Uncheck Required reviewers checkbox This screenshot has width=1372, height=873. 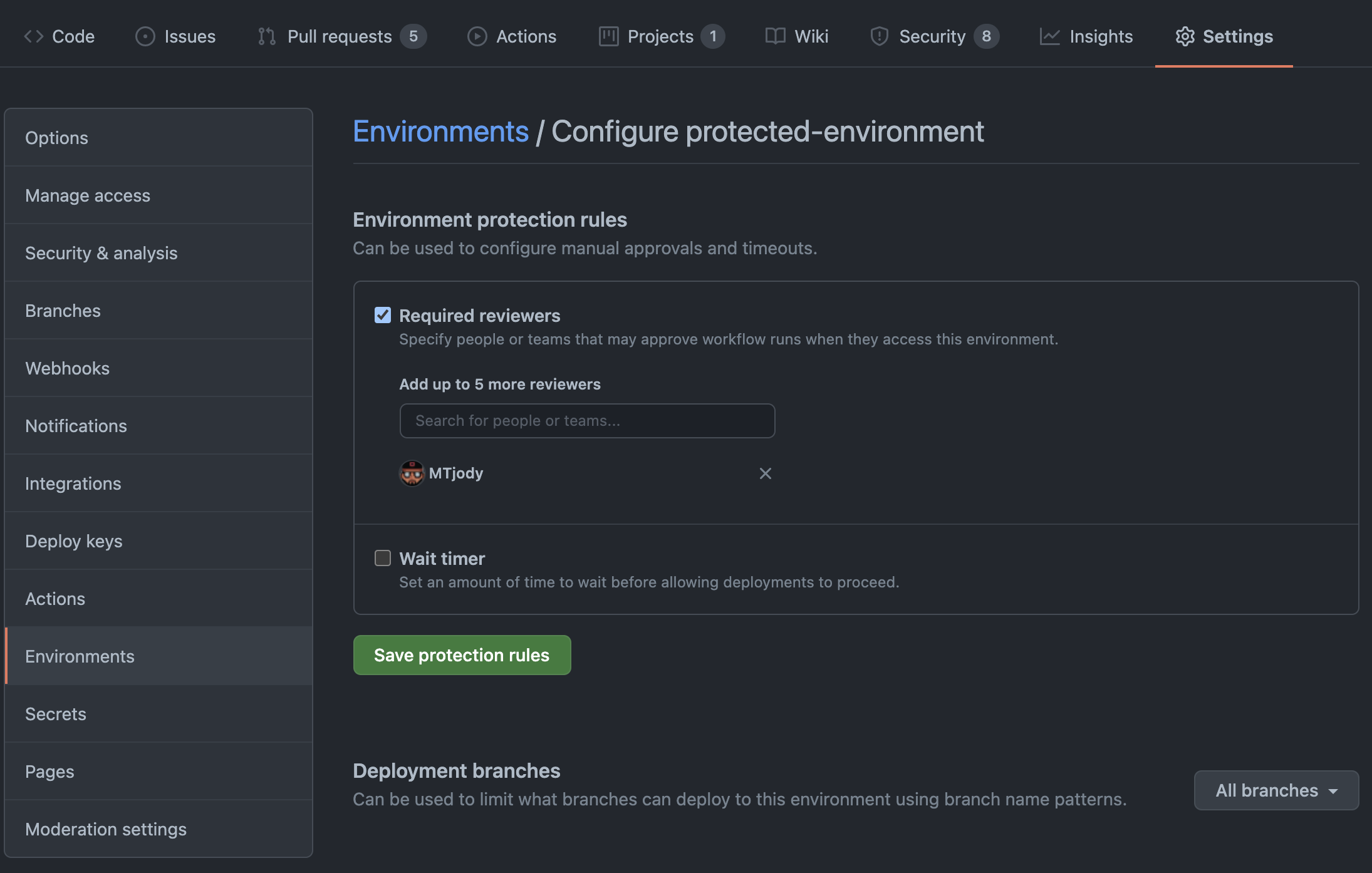383,315
